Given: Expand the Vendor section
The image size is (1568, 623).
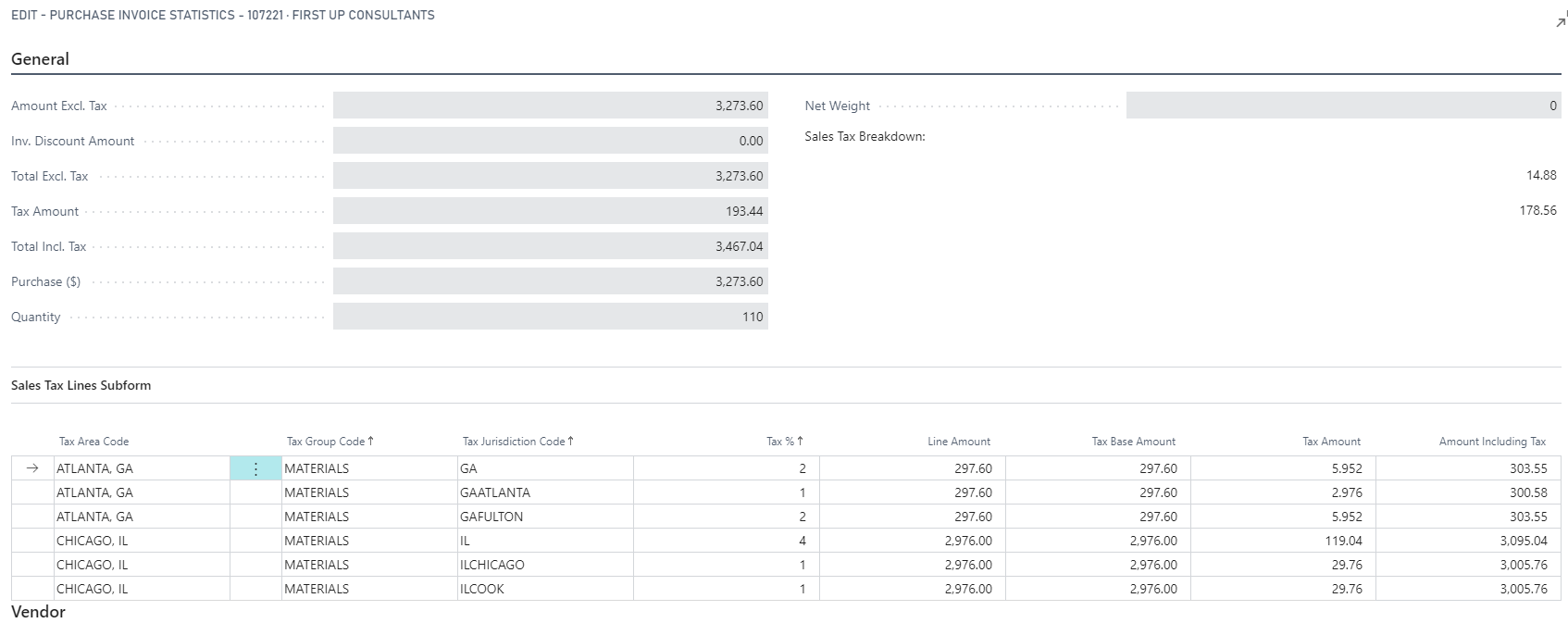Looking at the screenshot, I should [38, 612].
